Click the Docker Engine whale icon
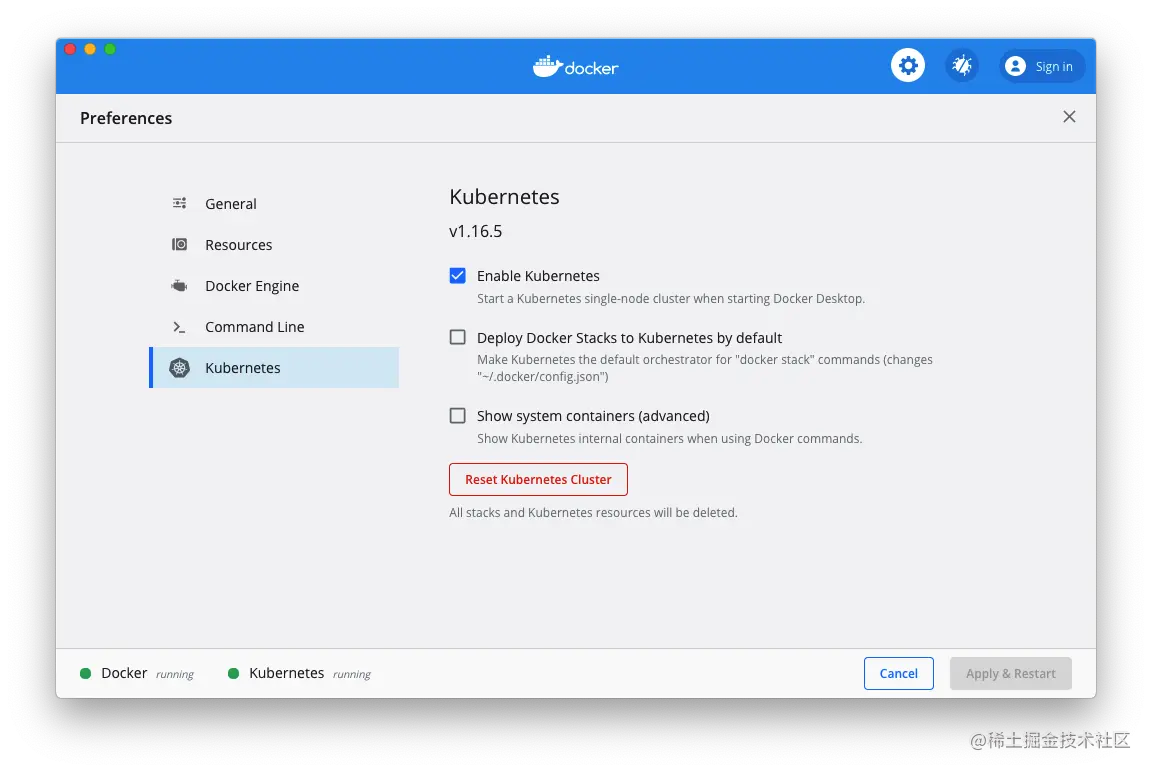 click(x=179, y=286)
